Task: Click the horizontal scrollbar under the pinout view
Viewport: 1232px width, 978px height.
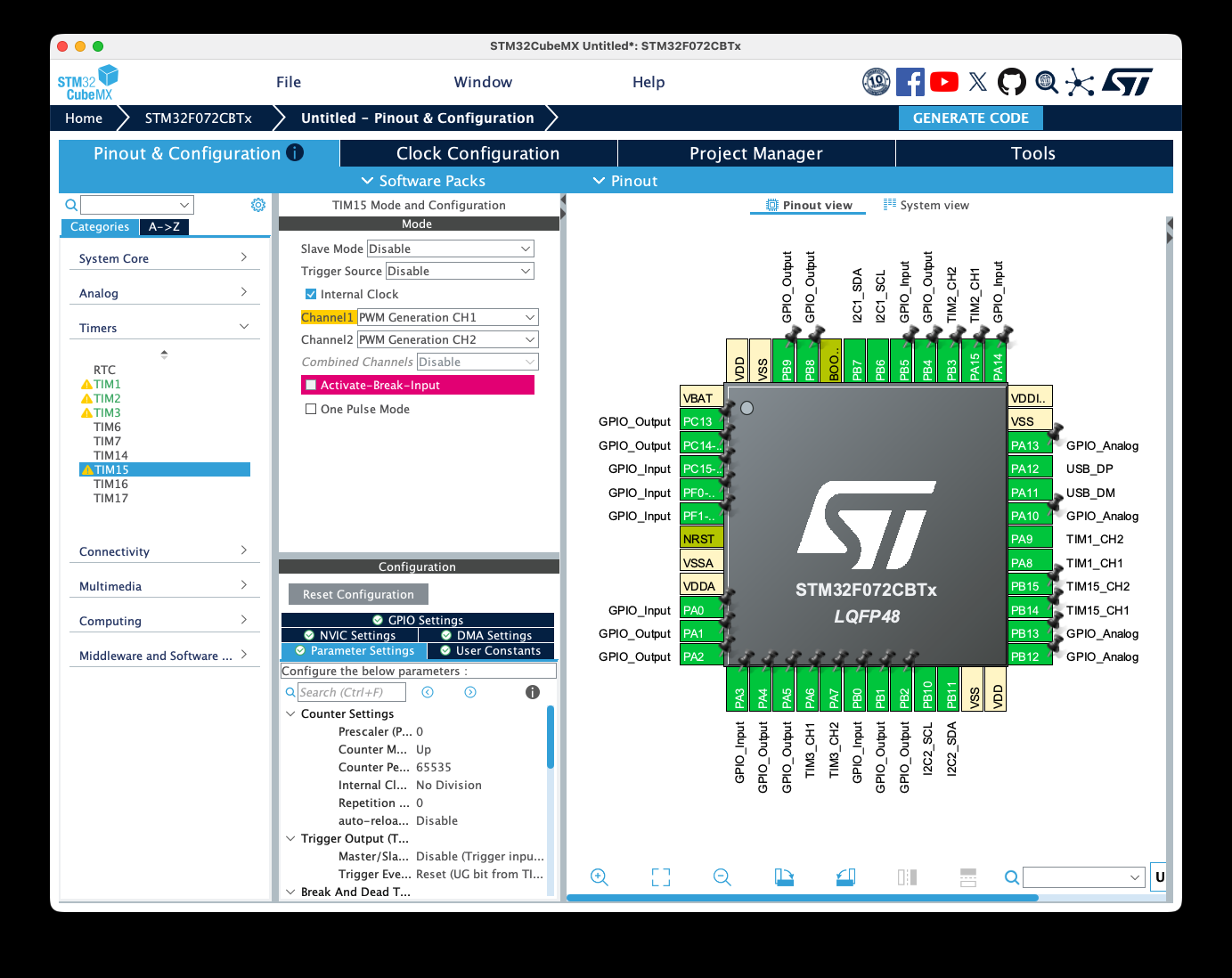Action: coord(802,898)
